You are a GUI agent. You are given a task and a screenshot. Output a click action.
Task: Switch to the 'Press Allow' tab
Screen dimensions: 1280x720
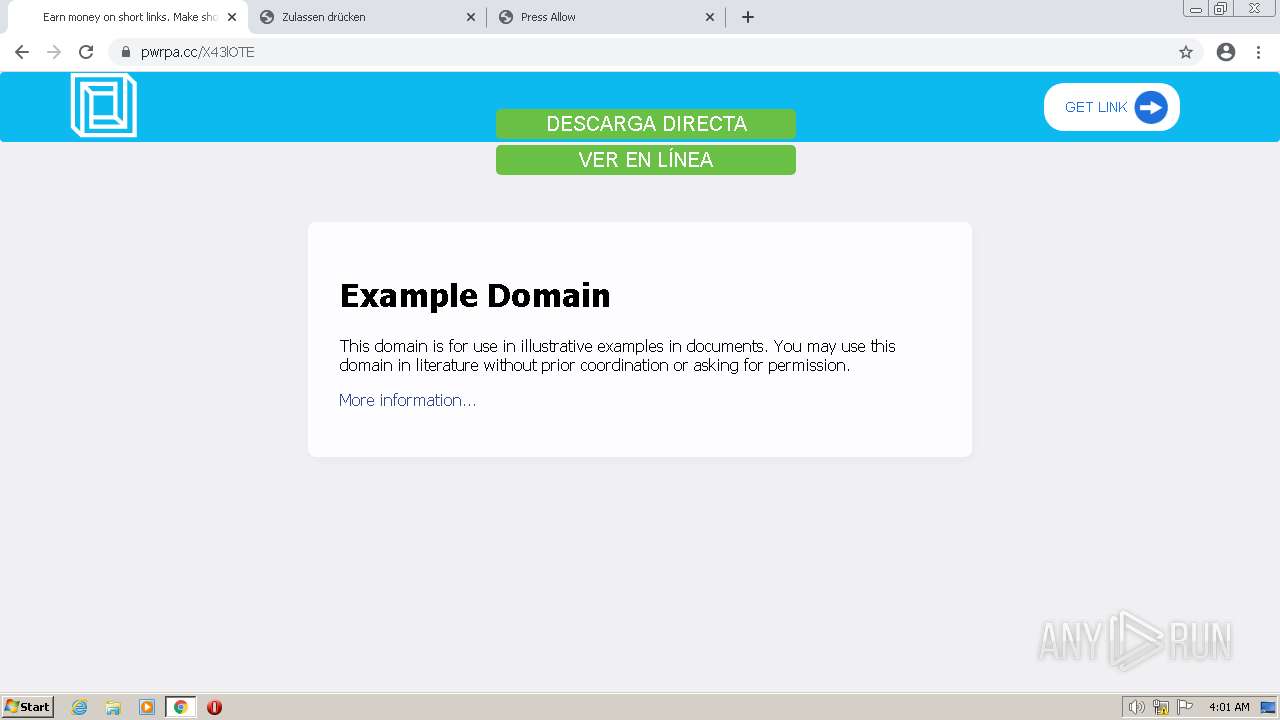[605, 17]
